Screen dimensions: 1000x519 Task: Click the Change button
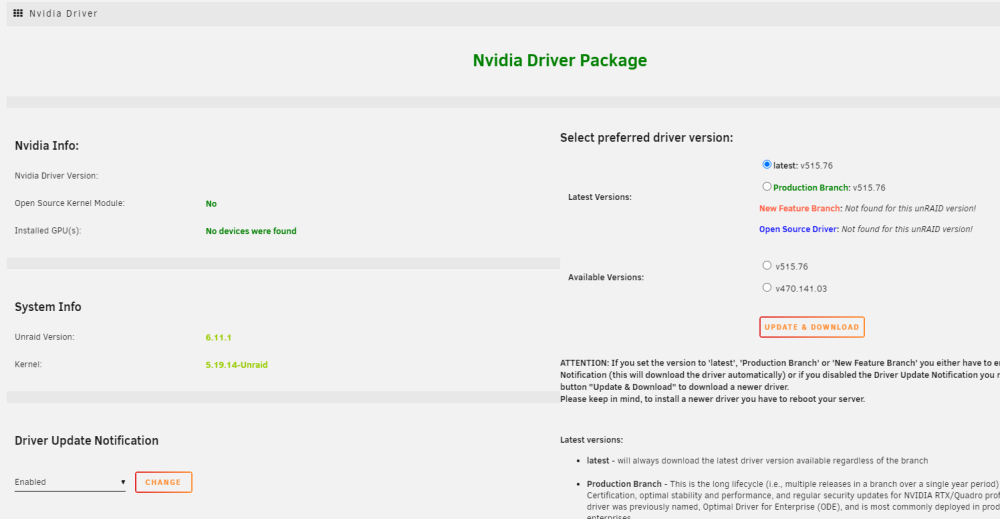tap(163, 482)
